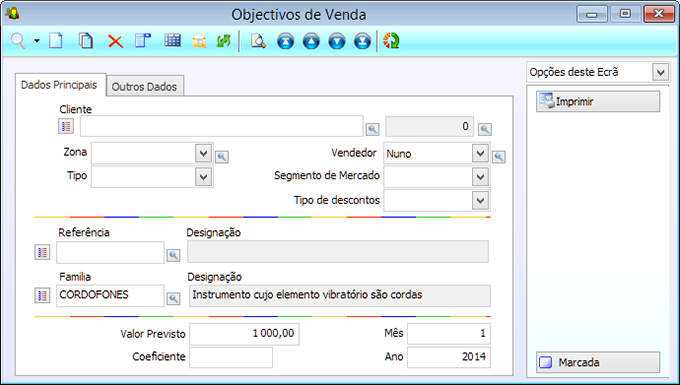Click the Ano field showing 2014

(449, 357)
